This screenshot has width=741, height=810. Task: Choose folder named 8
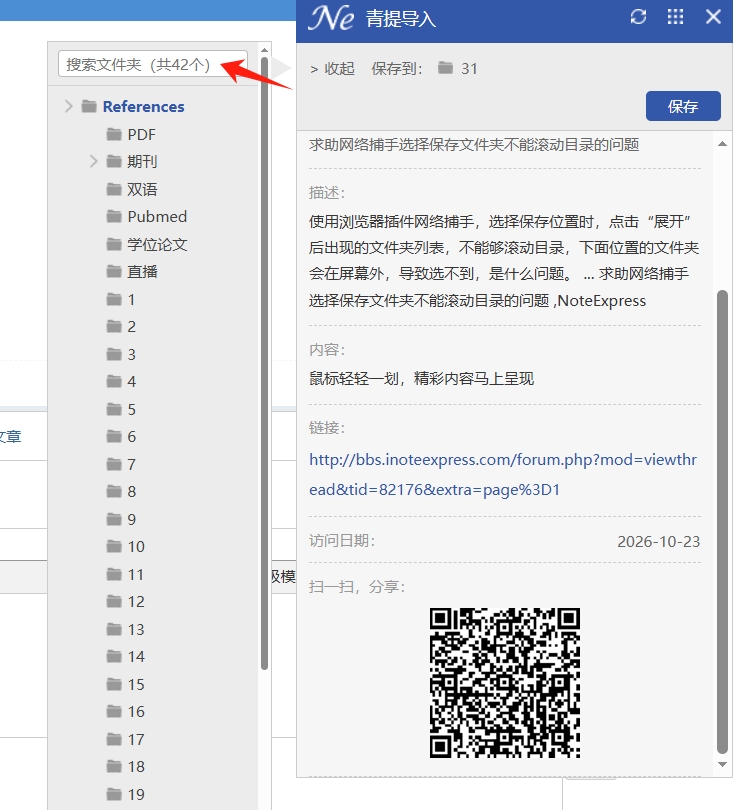pos(131,491)
